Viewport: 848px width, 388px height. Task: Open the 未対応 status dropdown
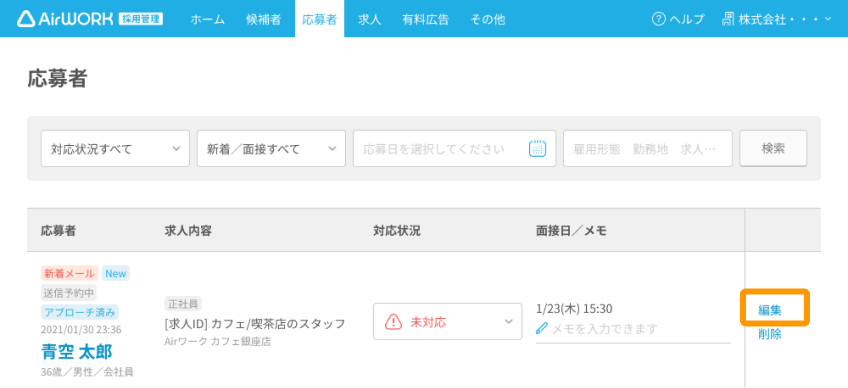[x=447, y=321]
